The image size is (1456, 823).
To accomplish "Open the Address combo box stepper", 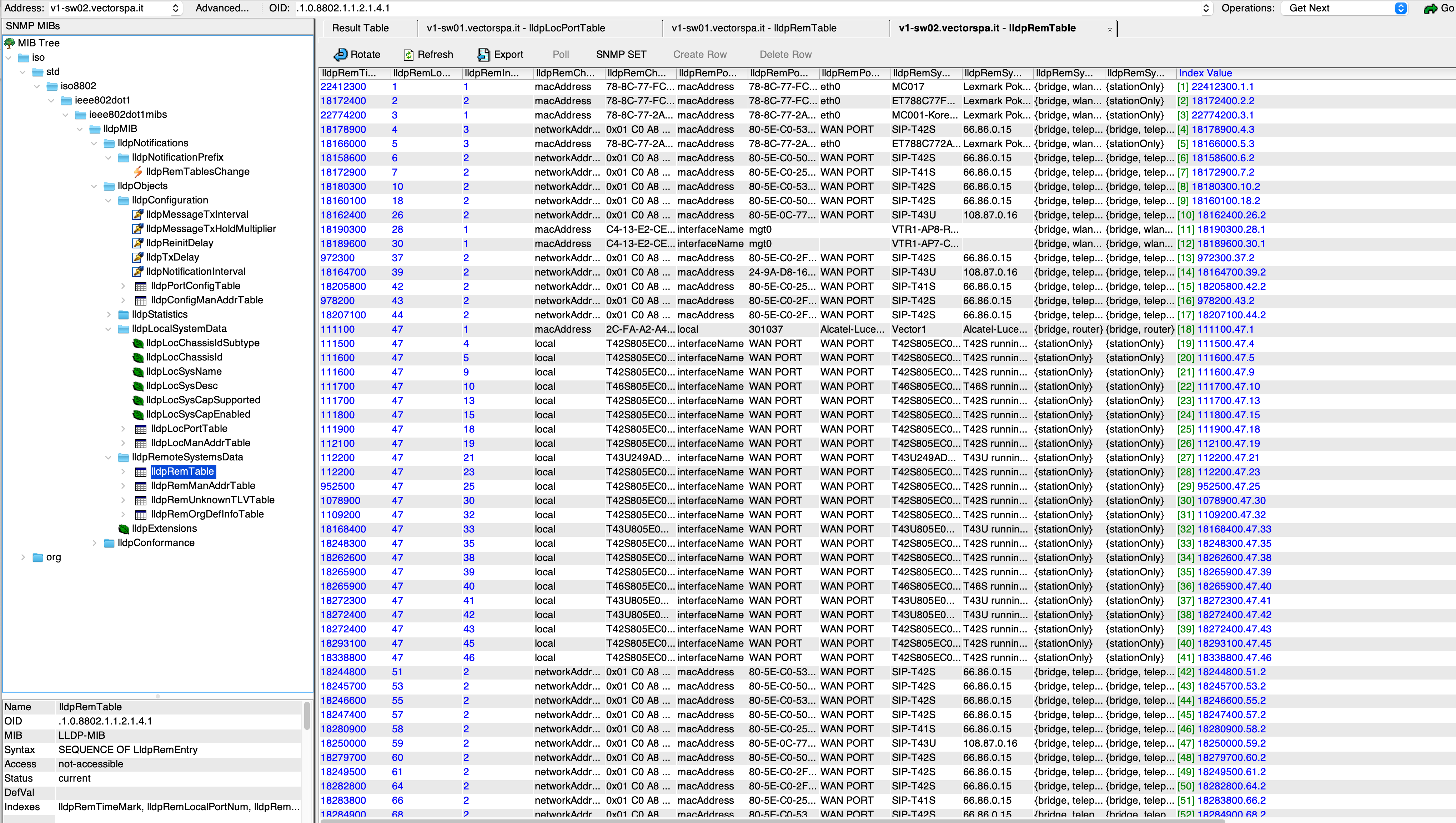I will (x=176, y=9).
